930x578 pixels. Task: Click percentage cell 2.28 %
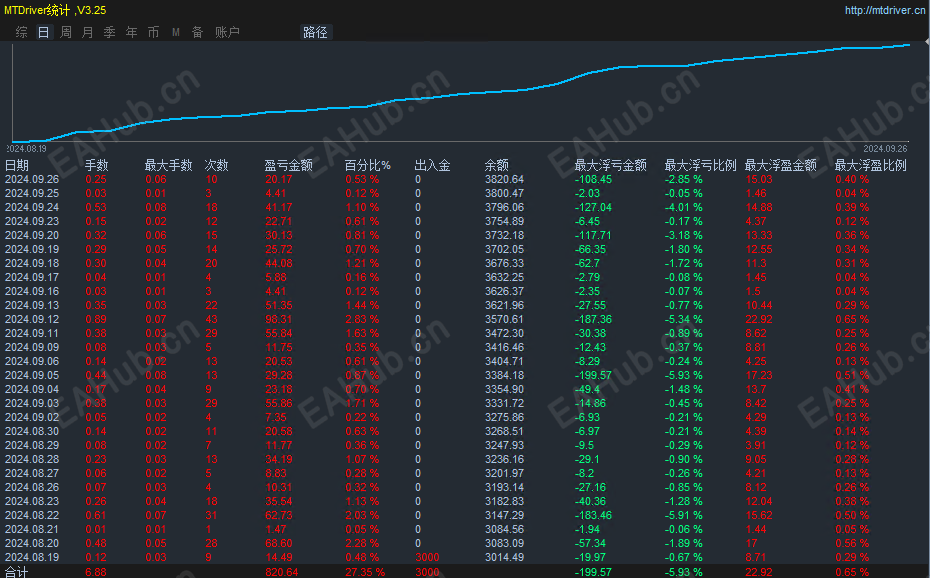click(x=362, y=543)
